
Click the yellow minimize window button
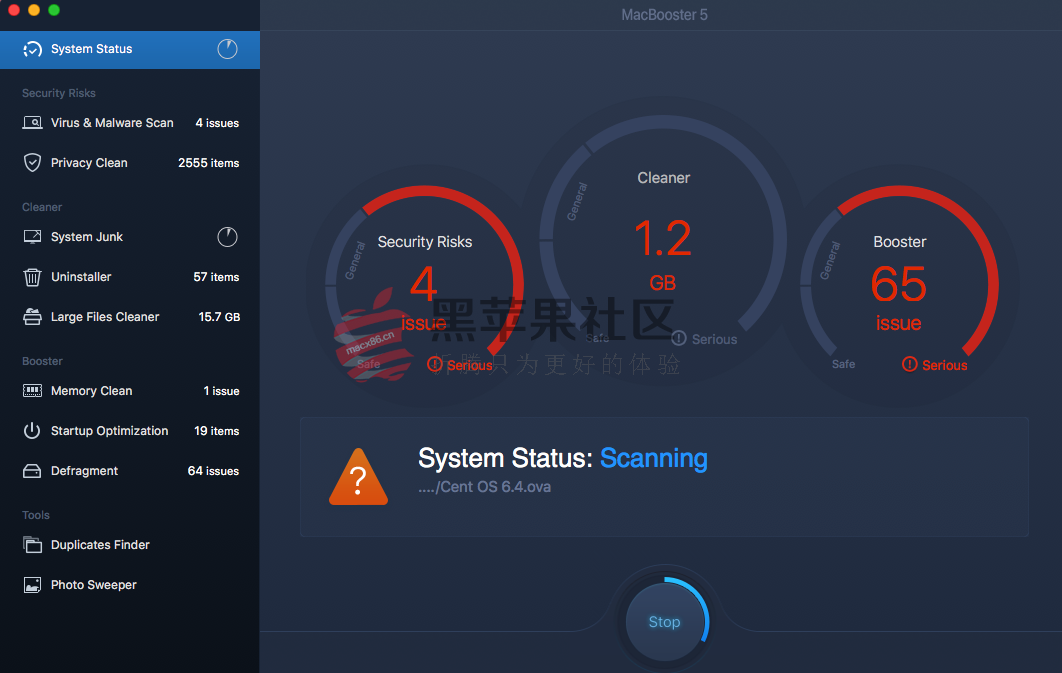(34, 9)
